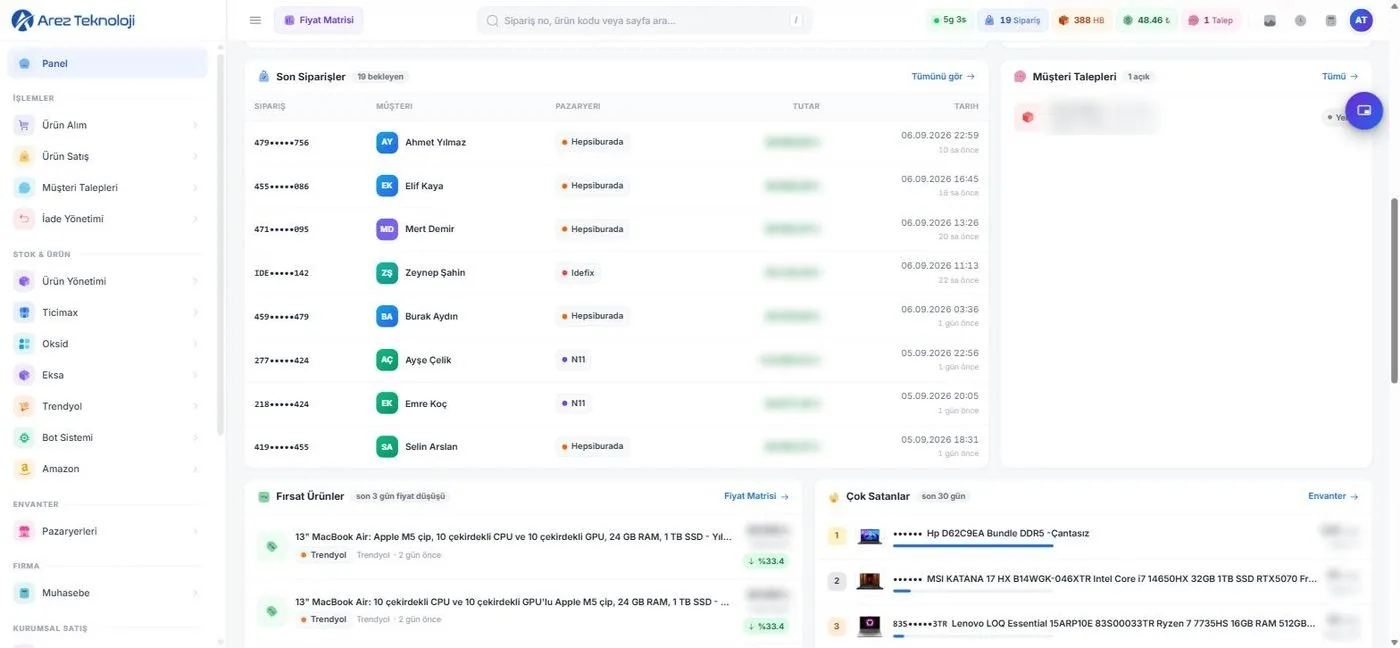The image size is (1400, 648).
Task: Click the Trendyol sidebar icon
Action: (24, 406)
